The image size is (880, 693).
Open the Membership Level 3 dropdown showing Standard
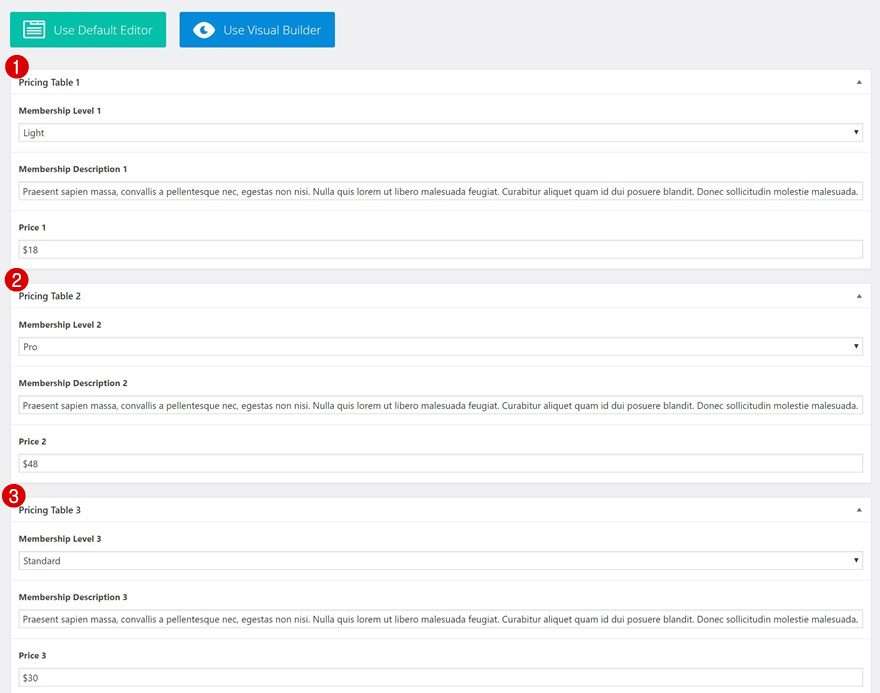click(441, 561)
